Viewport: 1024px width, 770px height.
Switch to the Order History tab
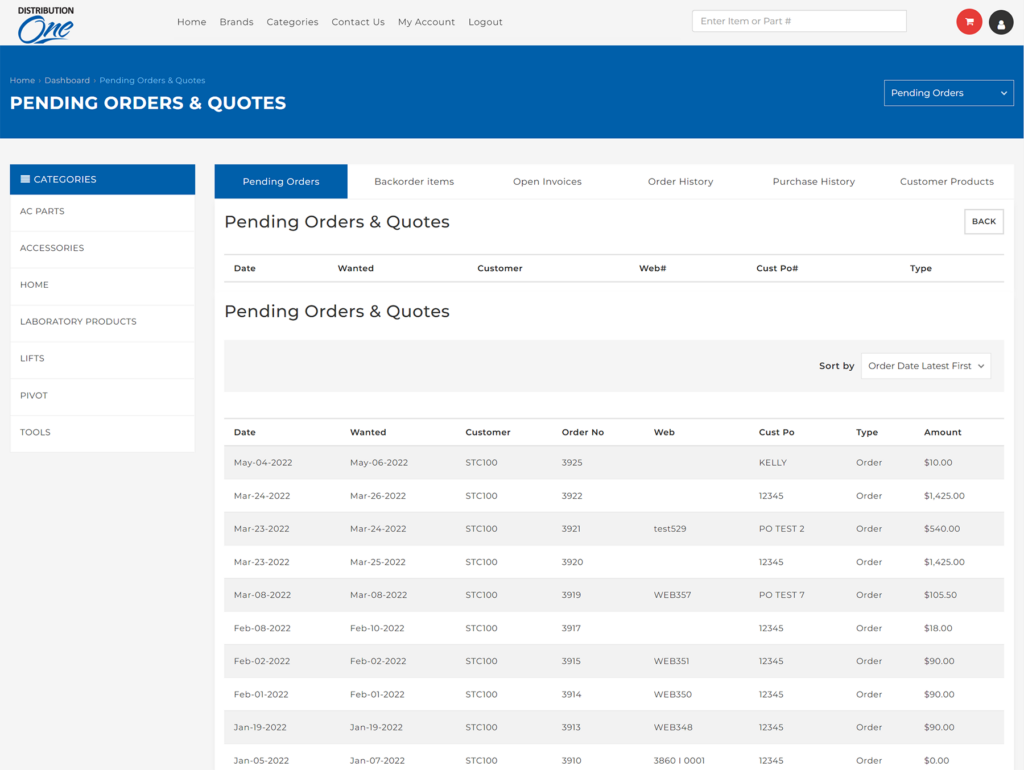pyautogui.click(x=680, y=182)
